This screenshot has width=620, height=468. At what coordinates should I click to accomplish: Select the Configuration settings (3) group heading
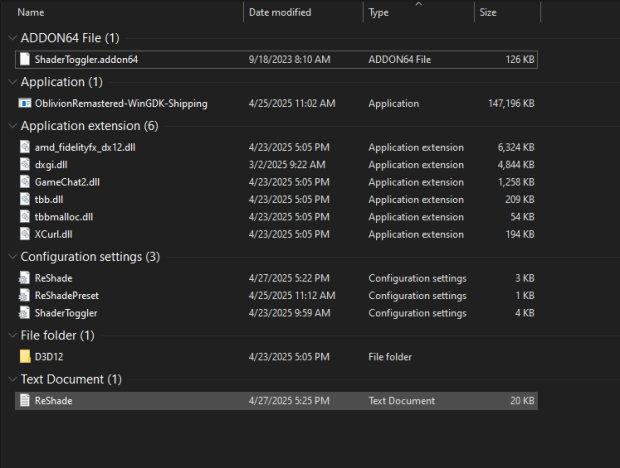pos(91,257)
